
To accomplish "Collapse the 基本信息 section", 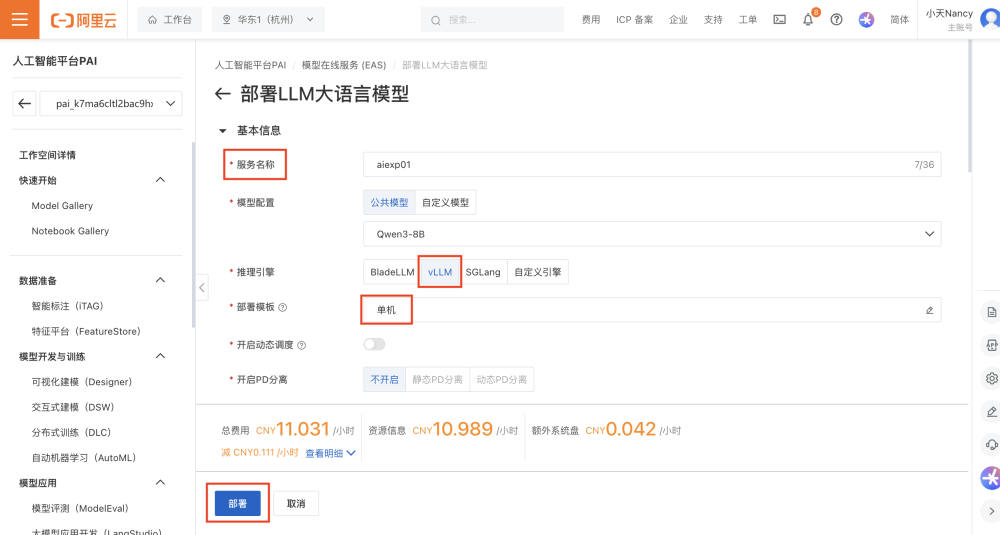I will coord(223,131).
